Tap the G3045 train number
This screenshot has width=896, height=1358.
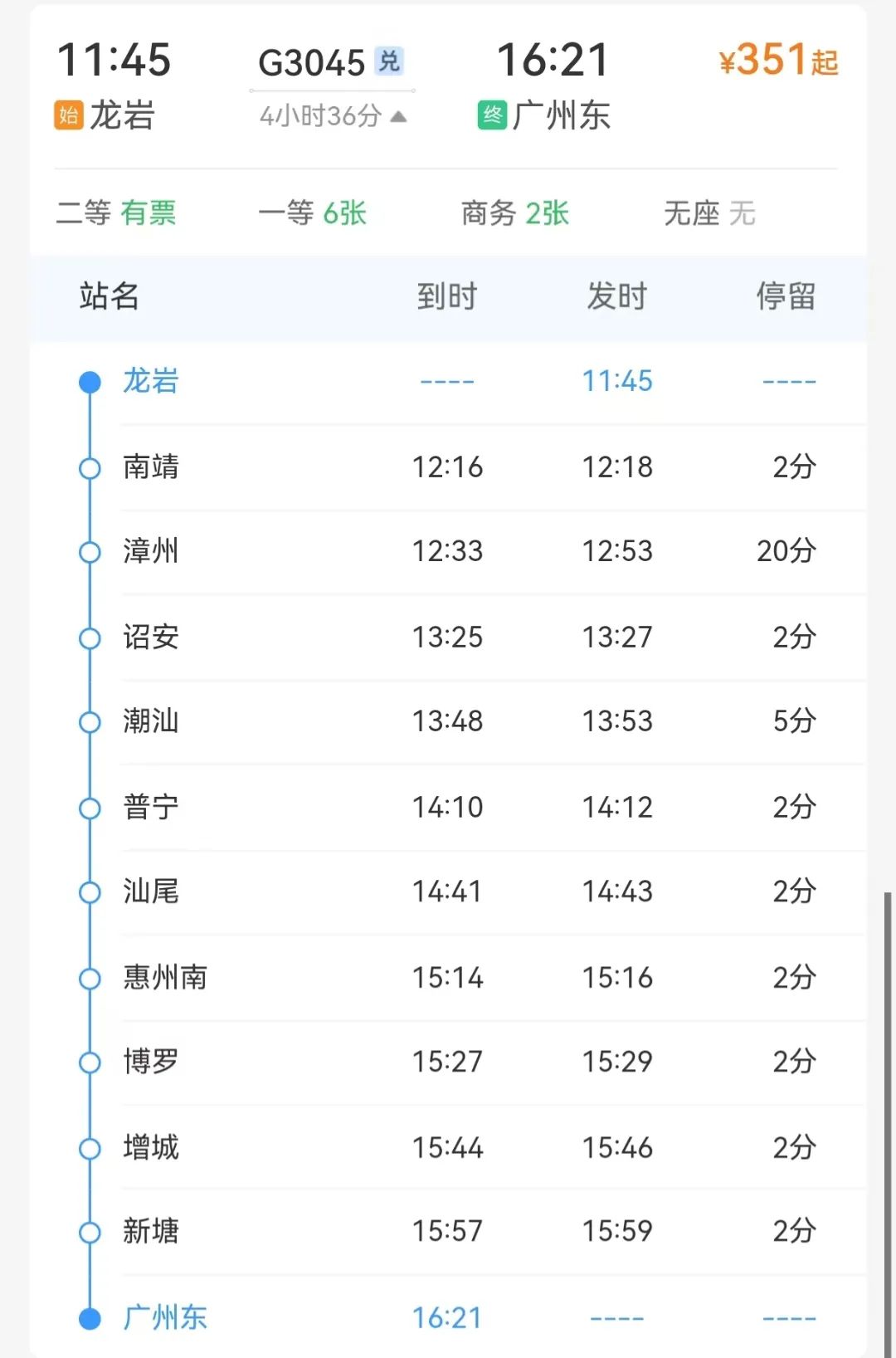click(x=312, y=62)
